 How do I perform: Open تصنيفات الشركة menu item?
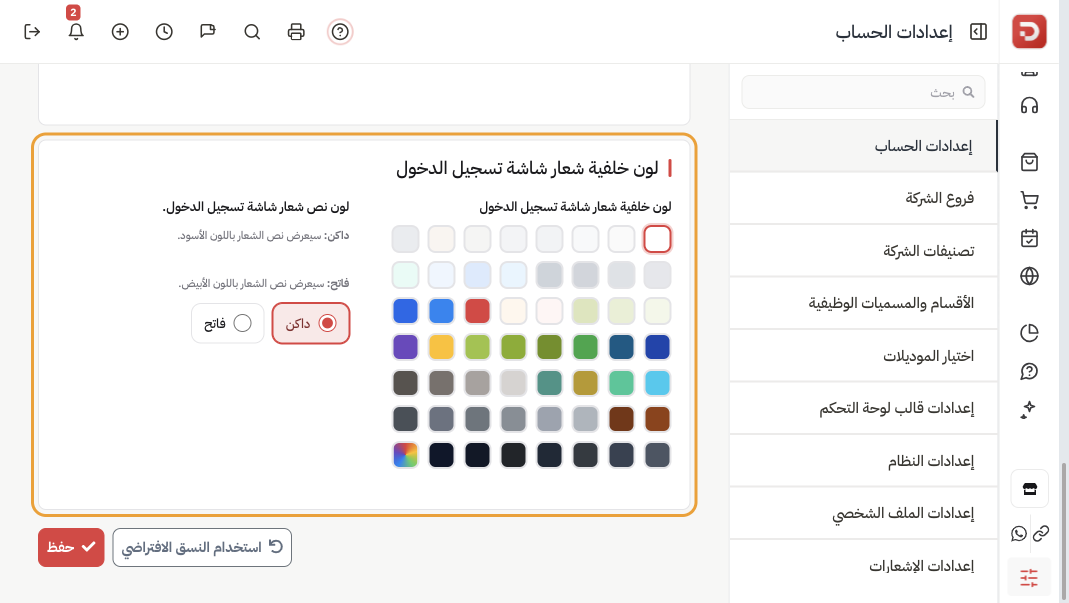864,251
